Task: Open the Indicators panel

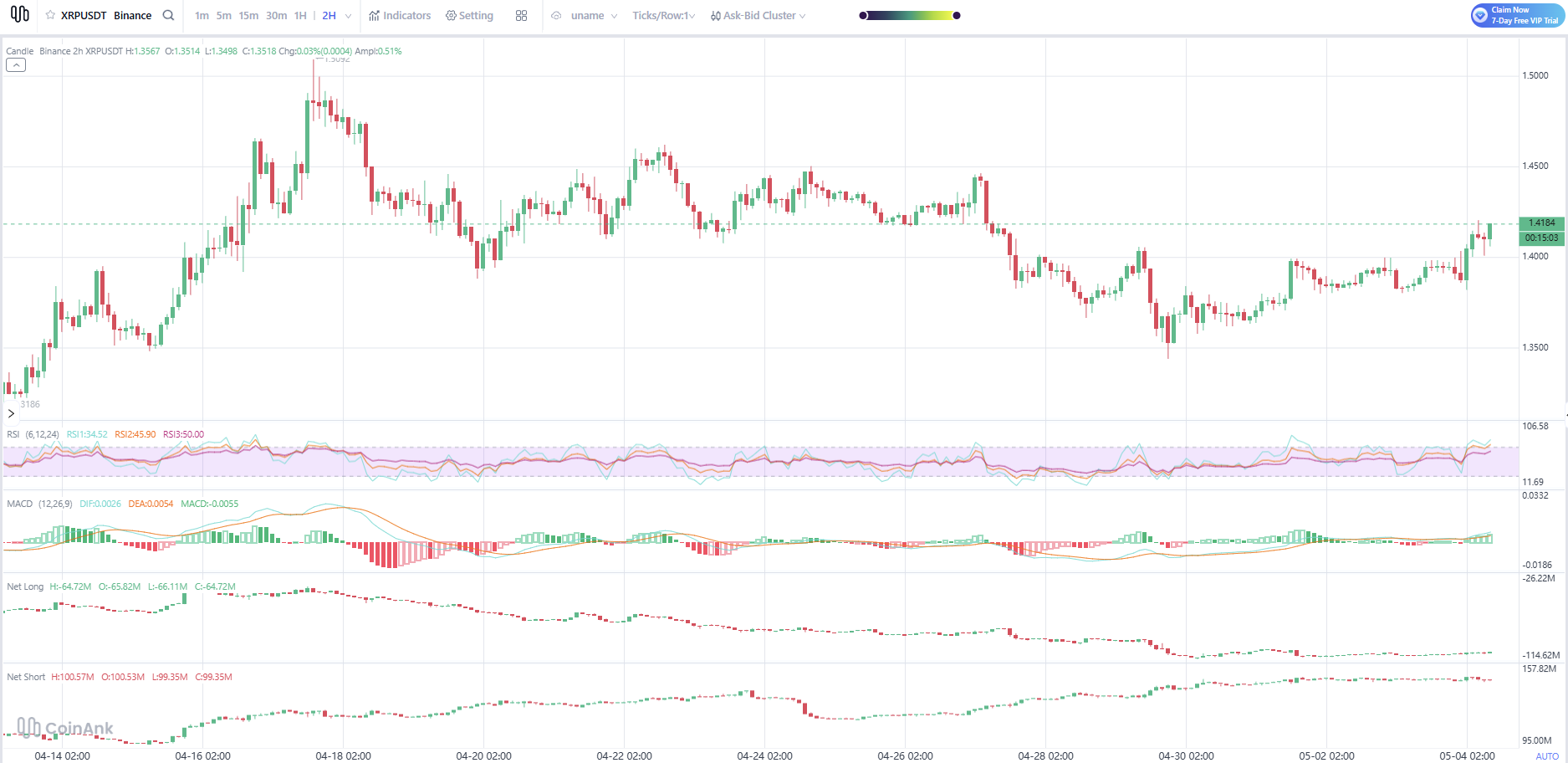Action: pyautogui.click(x=400, y=15)
